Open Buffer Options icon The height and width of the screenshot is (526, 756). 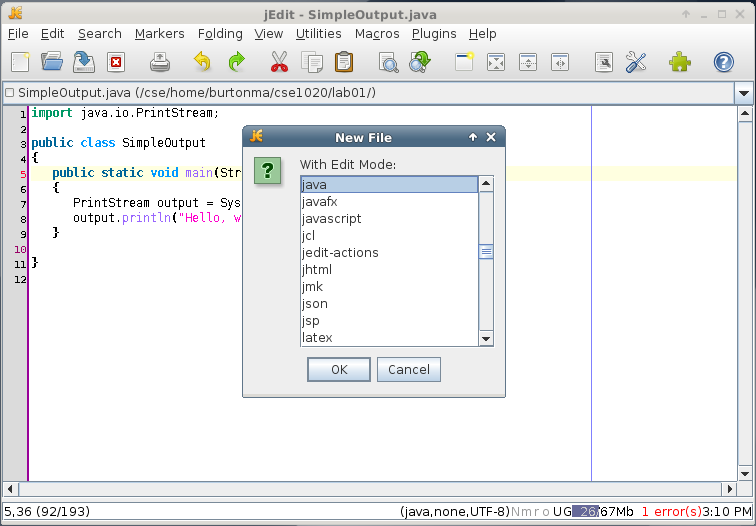point(604,62)
